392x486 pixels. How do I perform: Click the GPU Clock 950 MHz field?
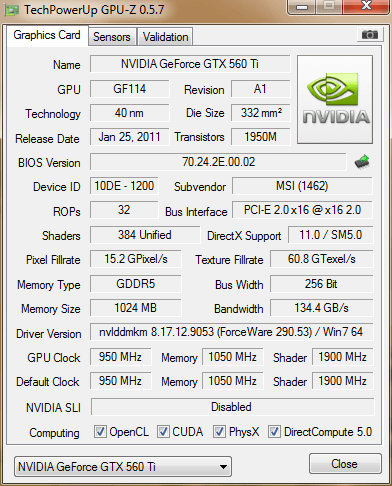120,357
